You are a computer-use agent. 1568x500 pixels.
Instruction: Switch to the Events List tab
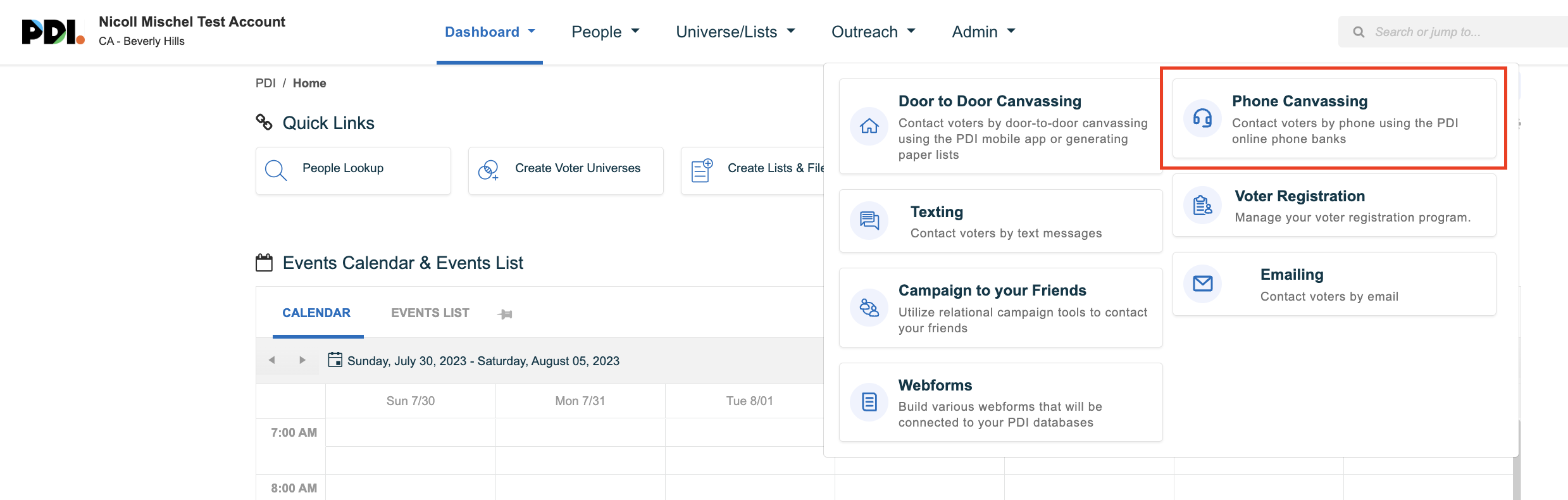[x=430, y=313]
